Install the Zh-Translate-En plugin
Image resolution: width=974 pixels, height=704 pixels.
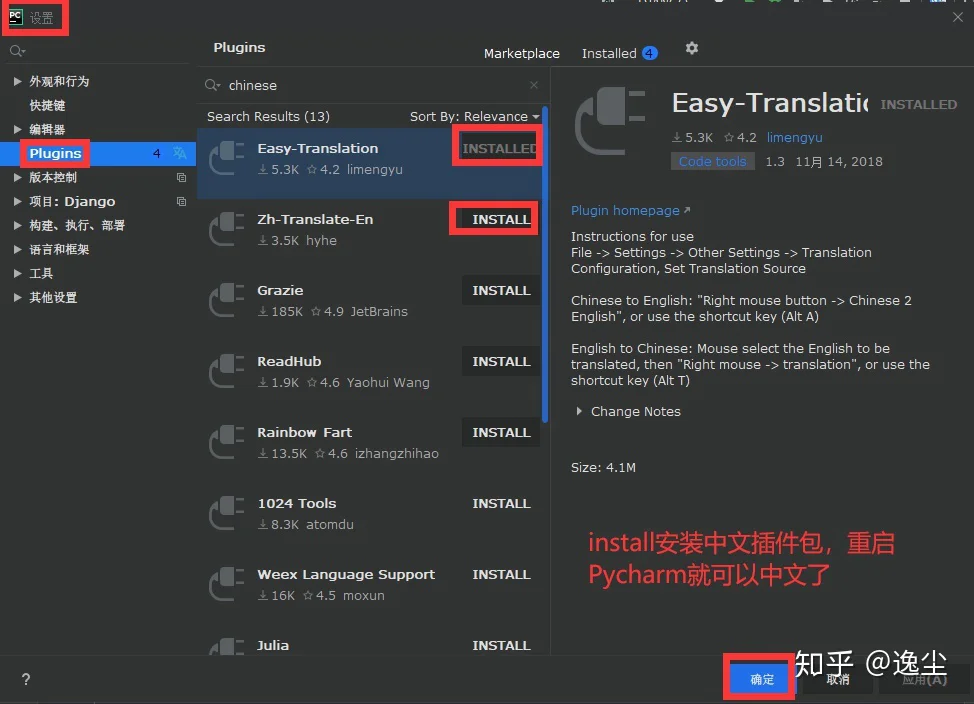click(501, 219)
